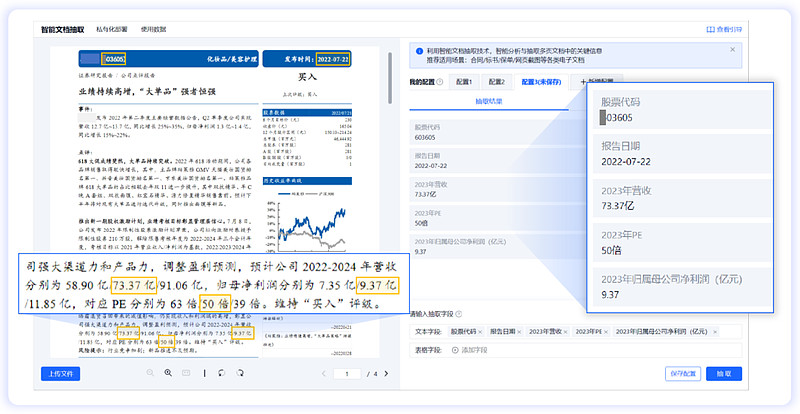Click the zoom in magnifier icon

pyautogui.click(x=168, y=373)
